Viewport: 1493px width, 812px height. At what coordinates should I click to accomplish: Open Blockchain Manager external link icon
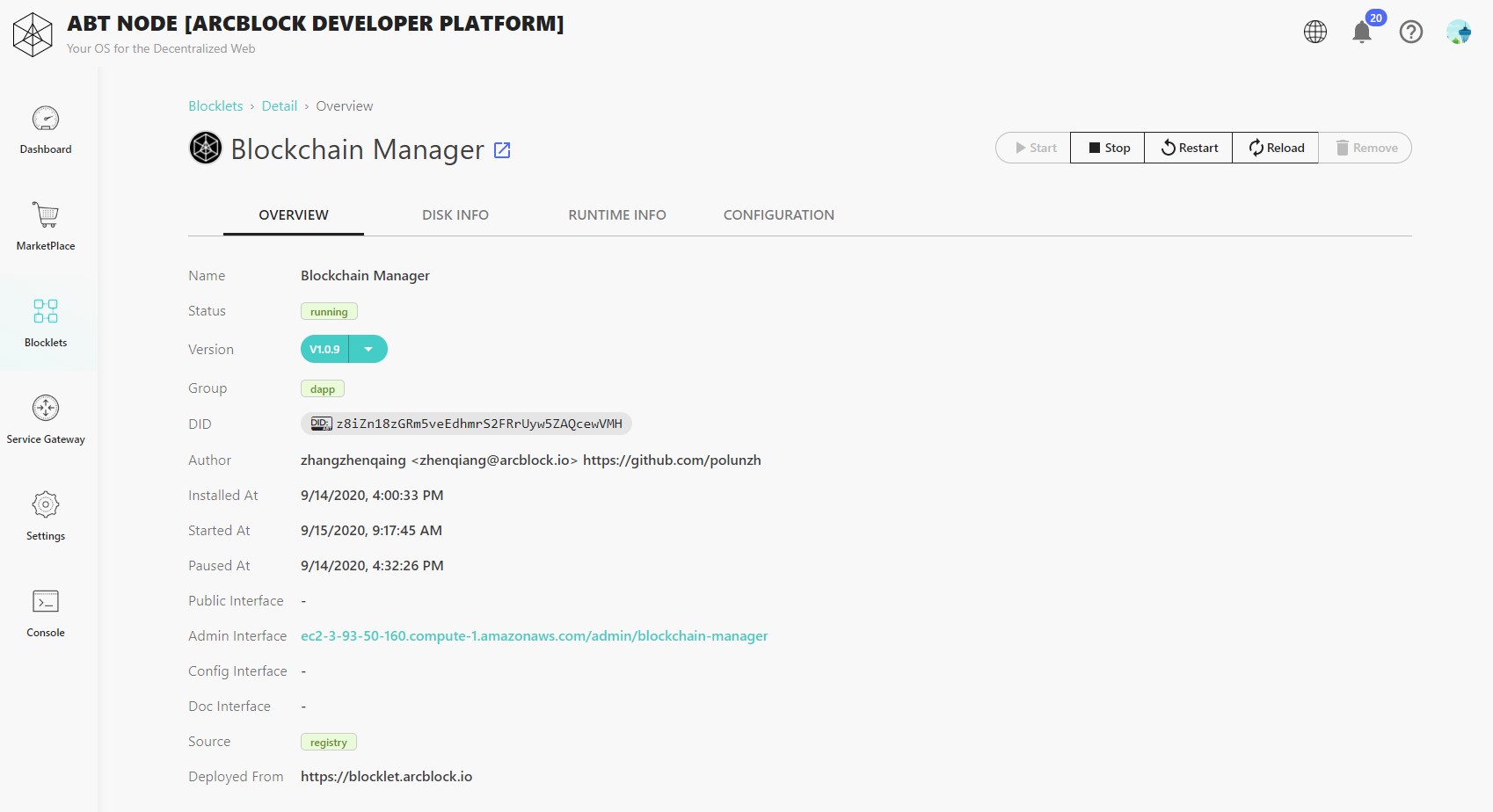tap(502, 150)
